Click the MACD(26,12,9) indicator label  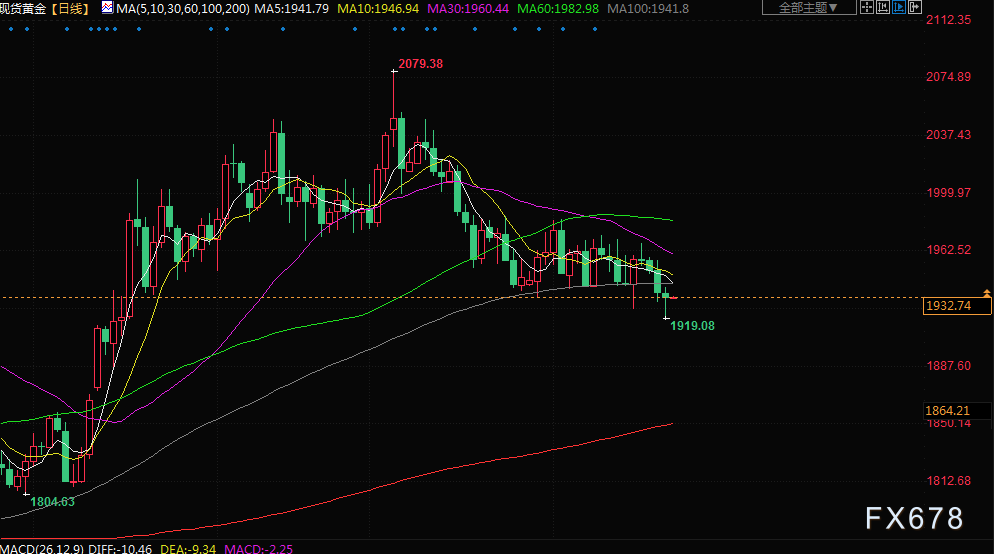pyautogui.click(x=42, y=548)
